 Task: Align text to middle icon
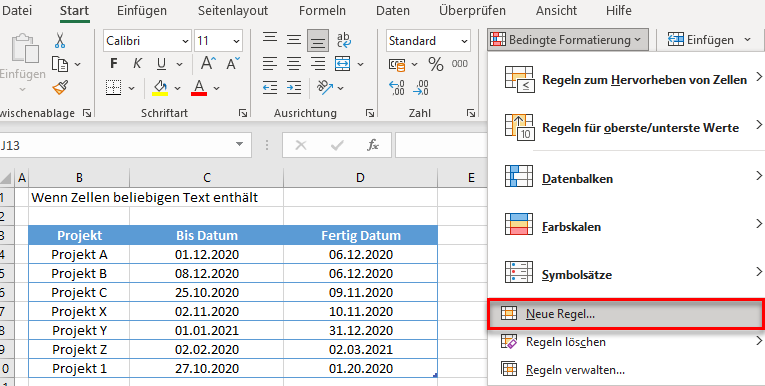pos(294,40)
